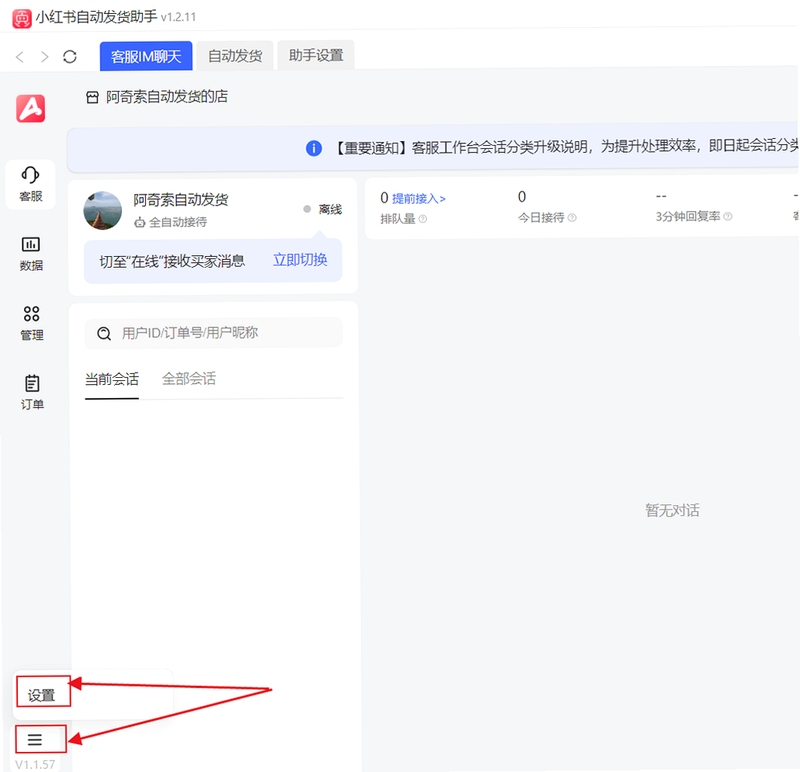Click the help icon beside 今日接待
This screenshot has height=772, width=800.
pyautogui.click(x=572, y=218)
